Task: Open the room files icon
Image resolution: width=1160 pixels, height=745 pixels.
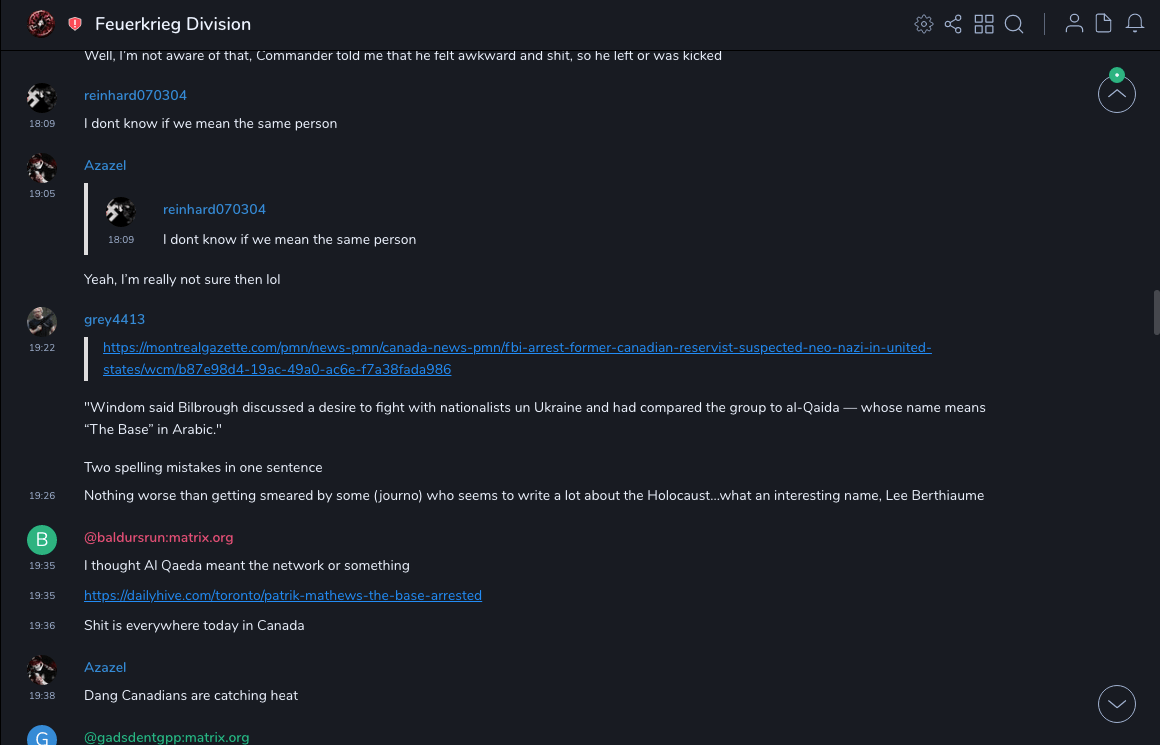Action: click(x=1104, y=24)
